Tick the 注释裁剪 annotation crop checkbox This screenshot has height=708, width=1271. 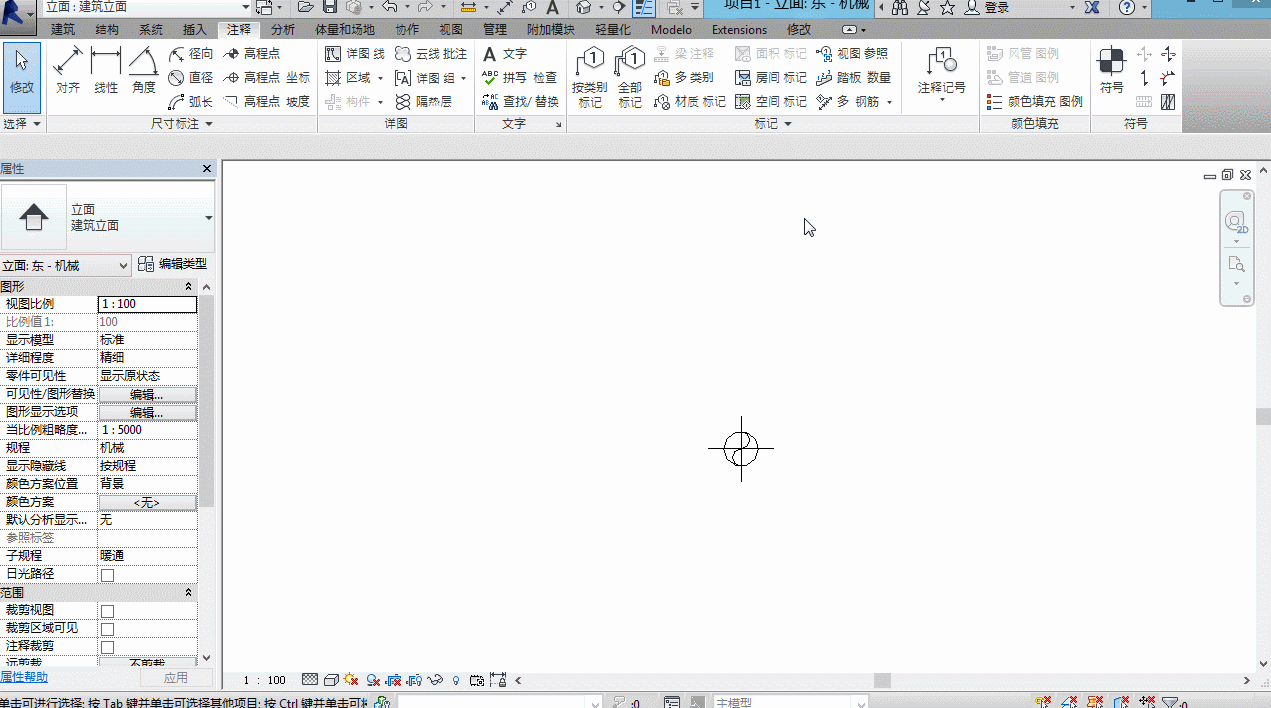(x=108, y=647)
